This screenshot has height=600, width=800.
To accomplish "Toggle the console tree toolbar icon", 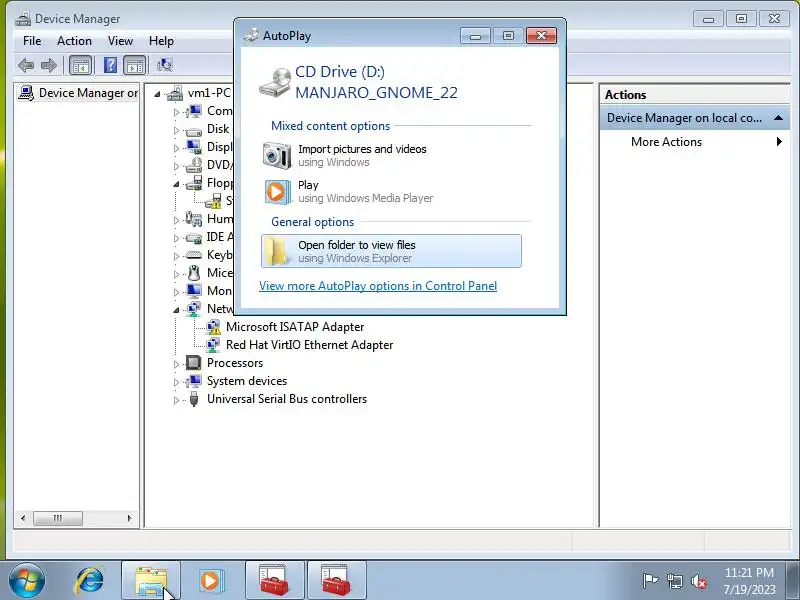I will click(81, 65).
